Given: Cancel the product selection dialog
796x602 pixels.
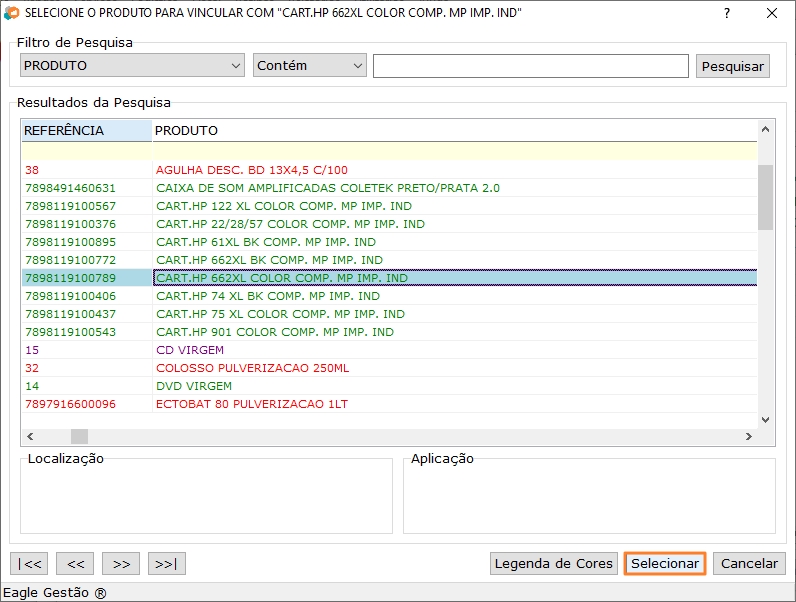Looking at the screenshot, I should pos(749,564).
